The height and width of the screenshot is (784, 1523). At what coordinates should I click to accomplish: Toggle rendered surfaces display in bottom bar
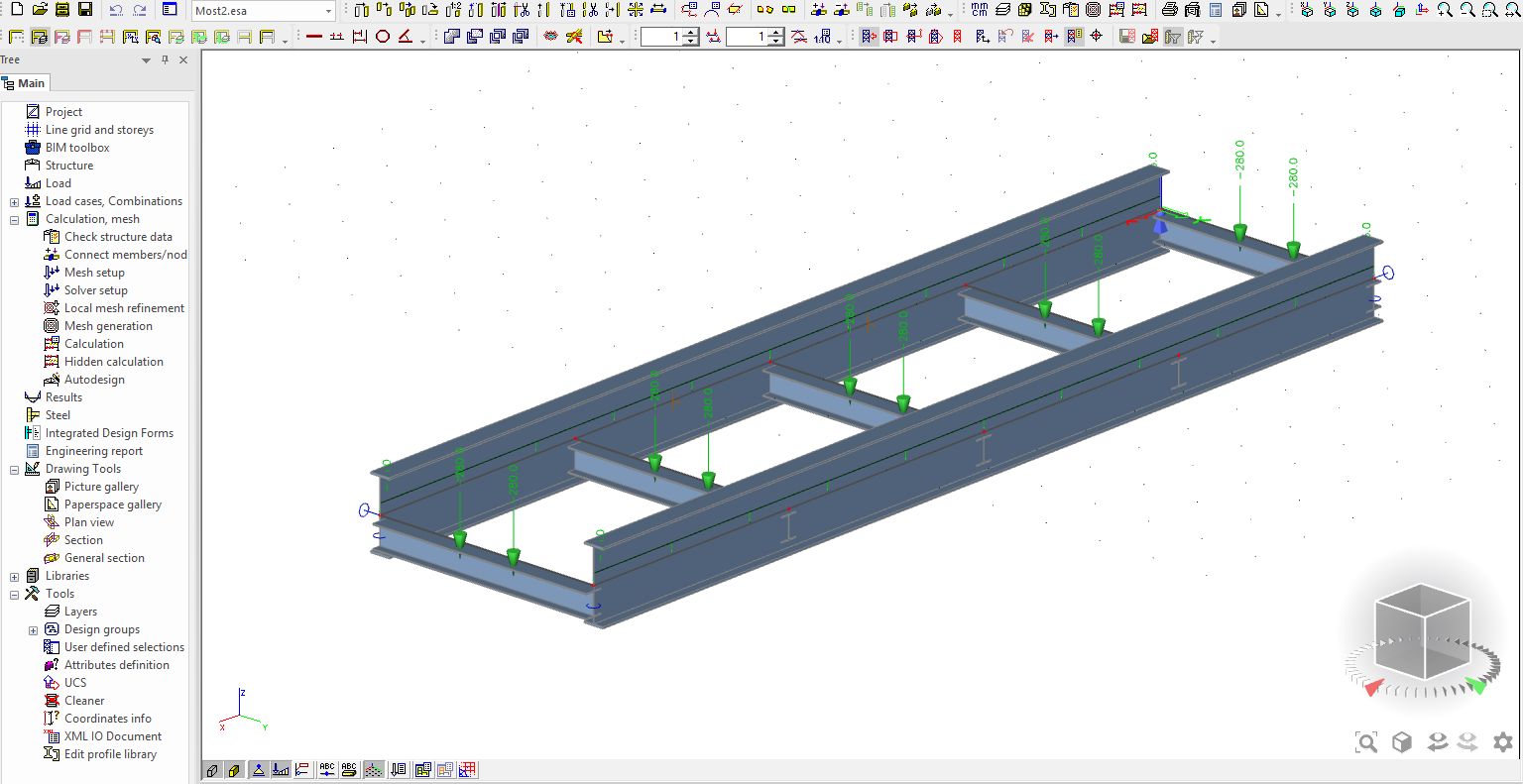tap(234, 770)
